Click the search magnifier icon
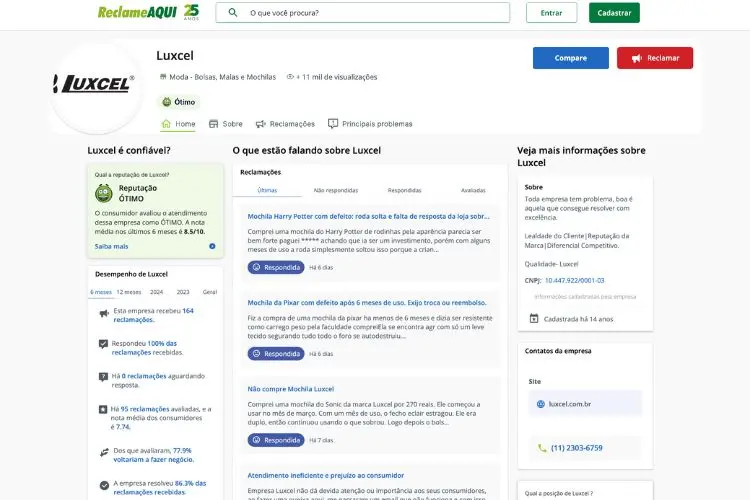Viewport: 750px width, 500px height. coord(232,12)
